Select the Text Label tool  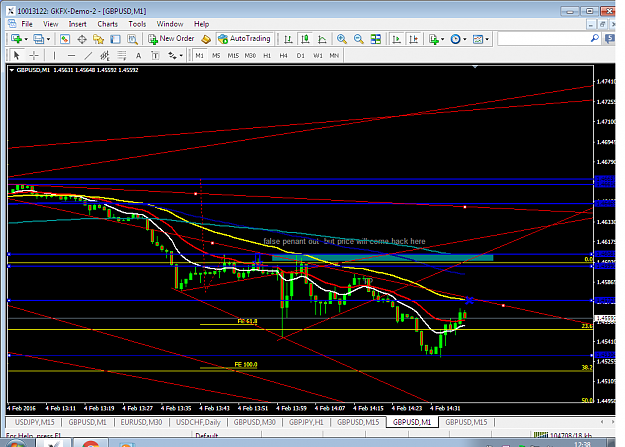(155, 55)
